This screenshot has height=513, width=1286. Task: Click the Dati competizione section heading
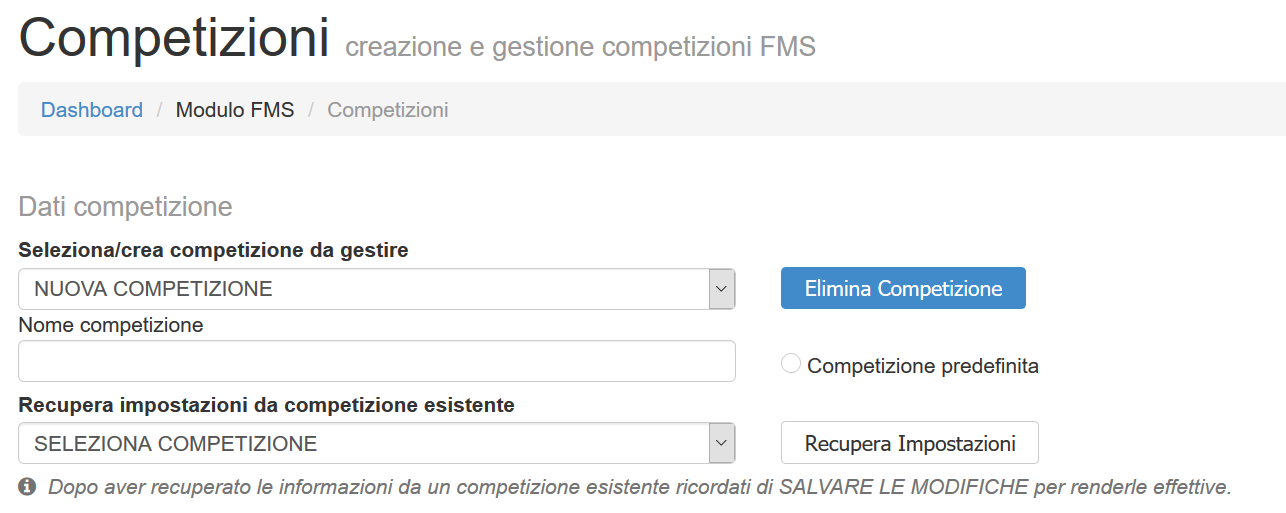point(125,207)
